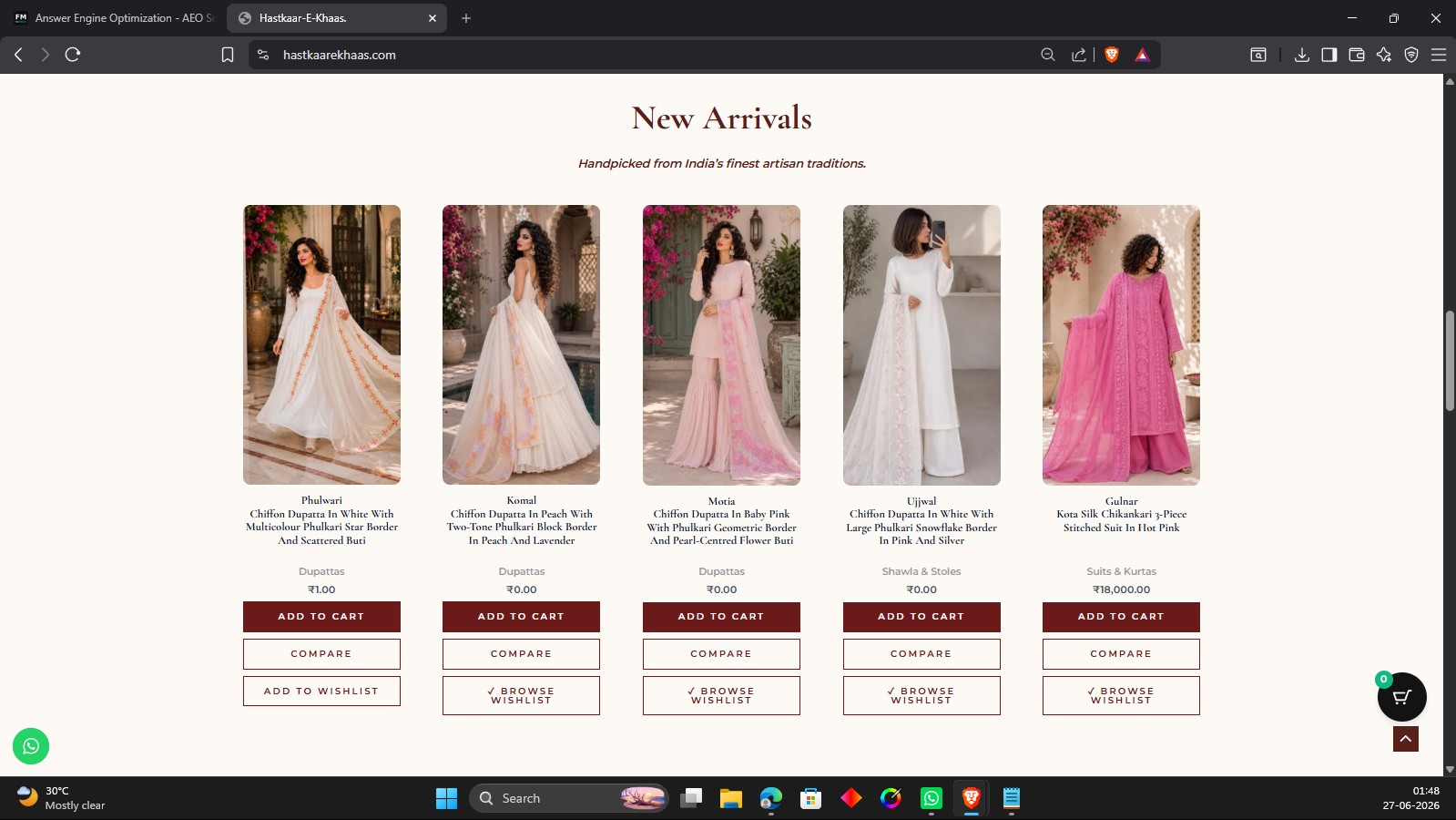Browse wishlist under Motia
The width and height of the screenshot is (1456, 820).
point(721,696)
